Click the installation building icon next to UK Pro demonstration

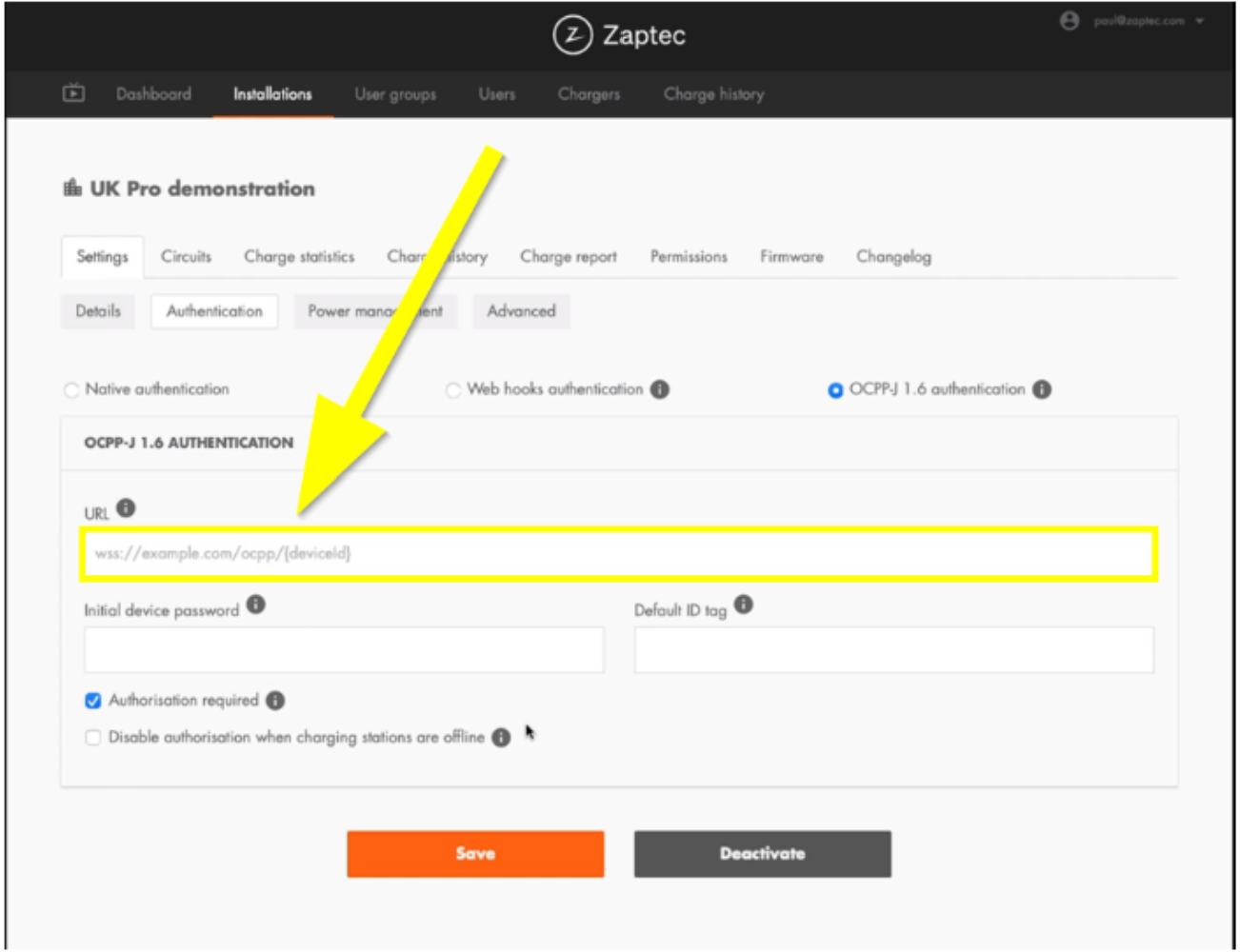[72, 188]
